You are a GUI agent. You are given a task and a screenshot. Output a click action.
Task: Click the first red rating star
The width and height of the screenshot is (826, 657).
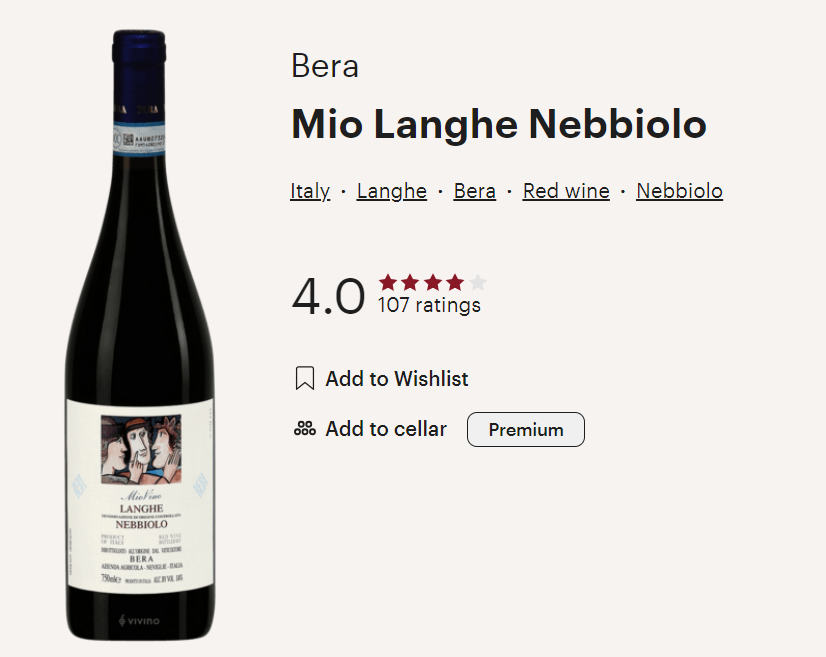coord(388,282)
